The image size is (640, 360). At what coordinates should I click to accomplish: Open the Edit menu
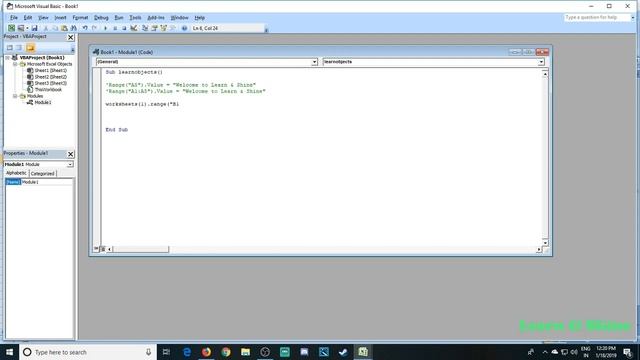coord(28,18)
